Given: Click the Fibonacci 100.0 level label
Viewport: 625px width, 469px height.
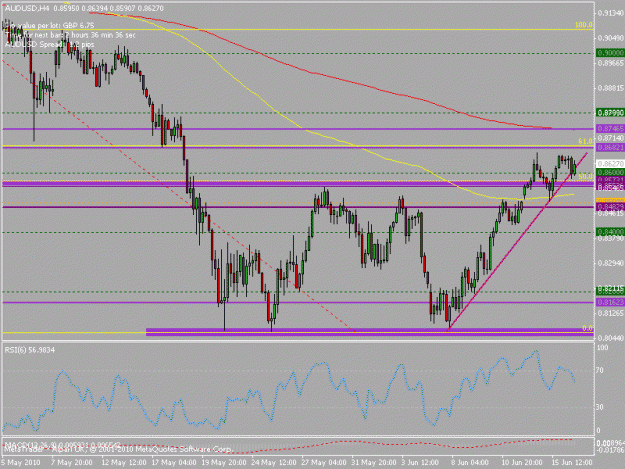Looking at the screenshot, I should click(x=584, y=25).
